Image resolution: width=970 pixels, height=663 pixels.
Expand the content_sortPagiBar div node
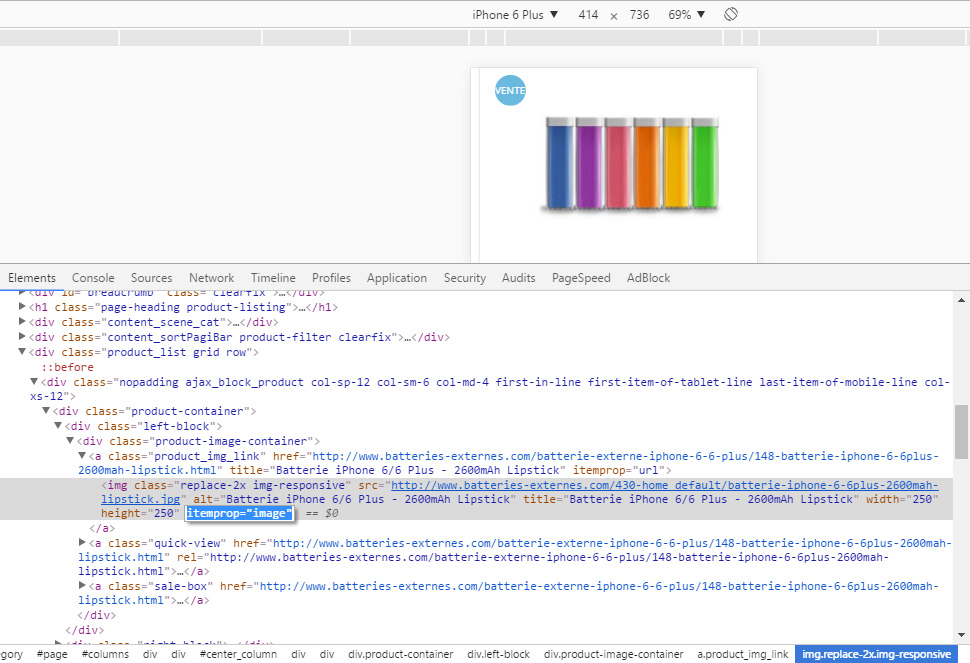22,336
